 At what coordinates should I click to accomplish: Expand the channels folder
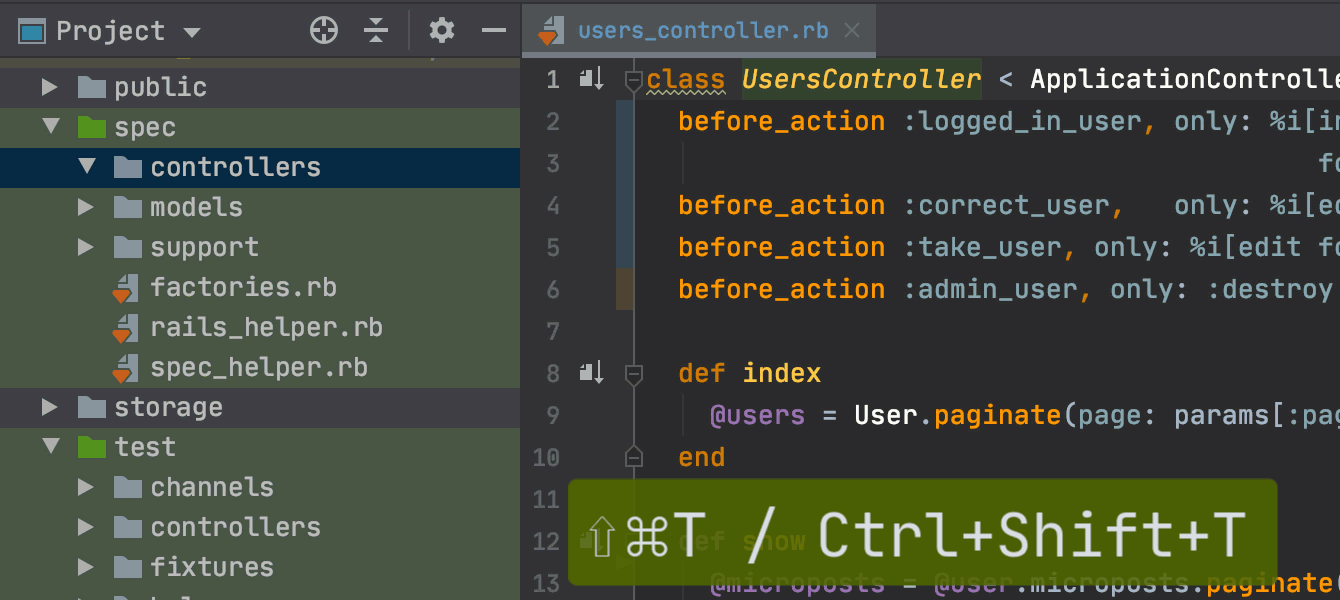(87, 487)
